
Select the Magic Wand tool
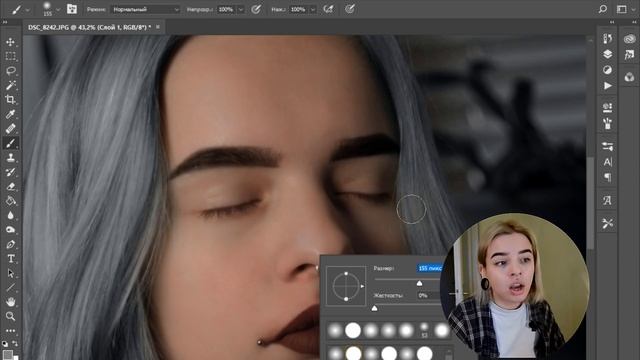click(x=11, y=85)
